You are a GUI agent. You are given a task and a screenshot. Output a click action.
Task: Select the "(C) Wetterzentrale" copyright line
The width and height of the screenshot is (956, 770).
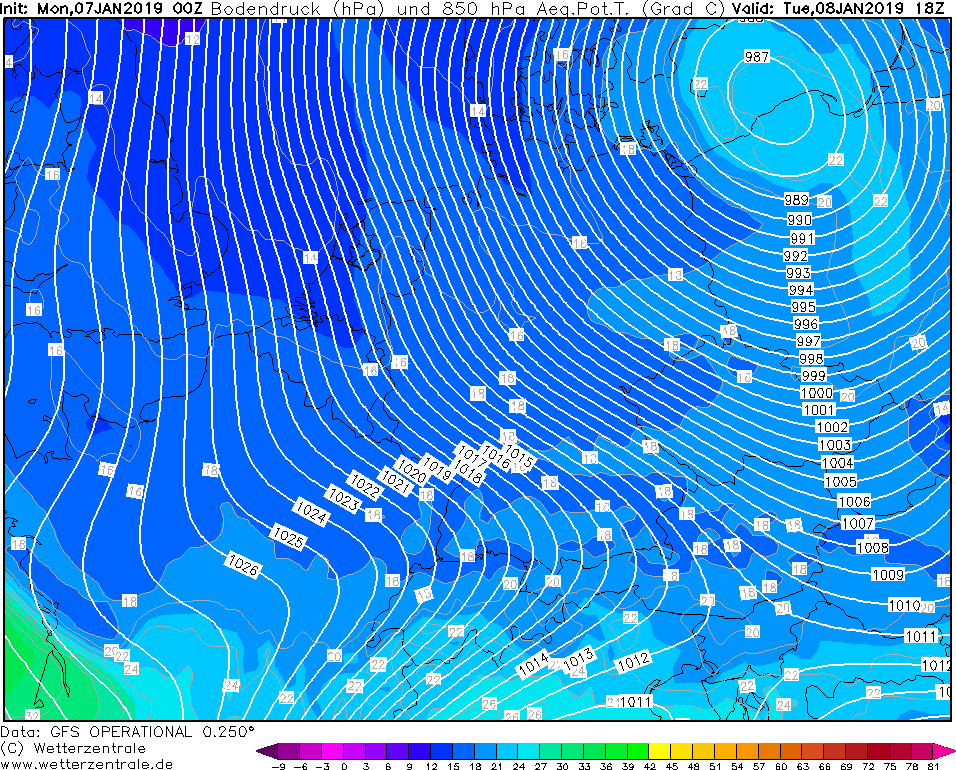73,748
